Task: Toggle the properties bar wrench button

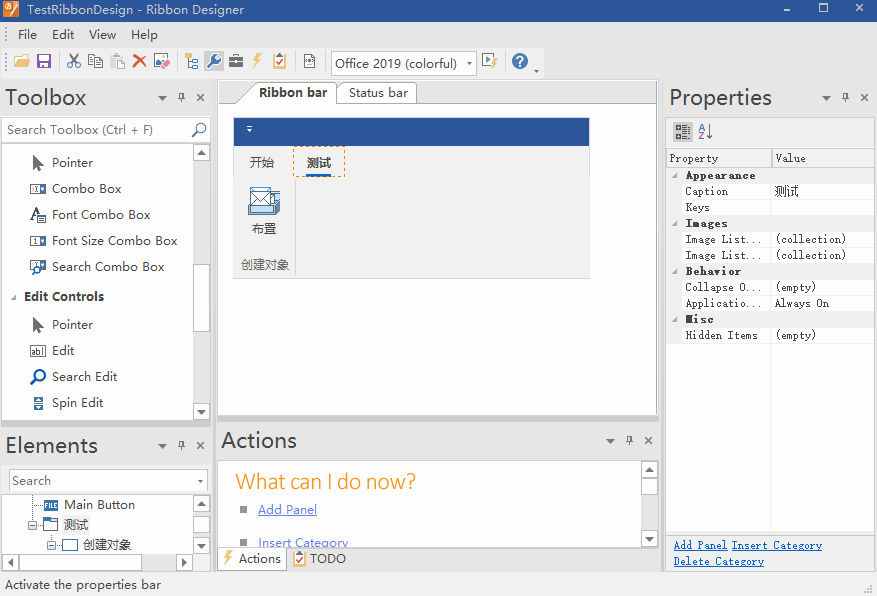Action: coord(213,62)
